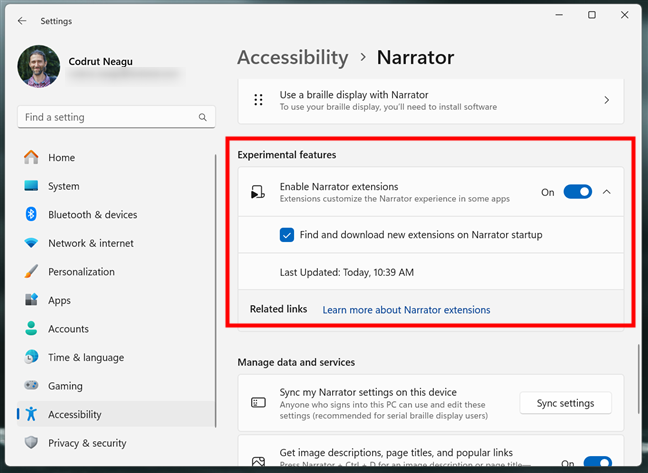This screenshot has width=648, height=473.
Task: Open Learn more about Narrator extensions
Action: 406,310
